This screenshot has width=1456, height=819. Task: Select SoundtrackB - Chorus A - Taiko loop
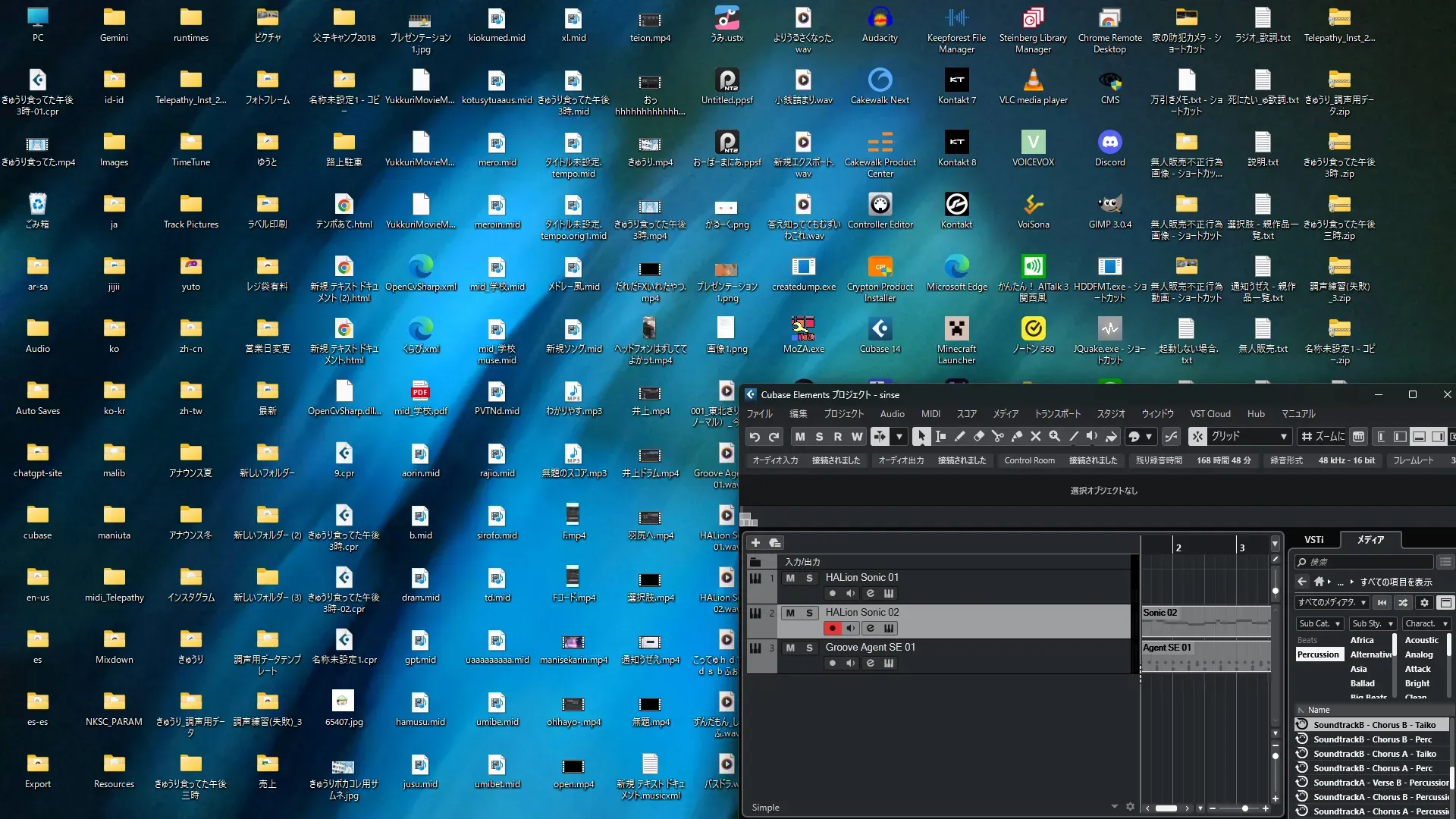1374,754
